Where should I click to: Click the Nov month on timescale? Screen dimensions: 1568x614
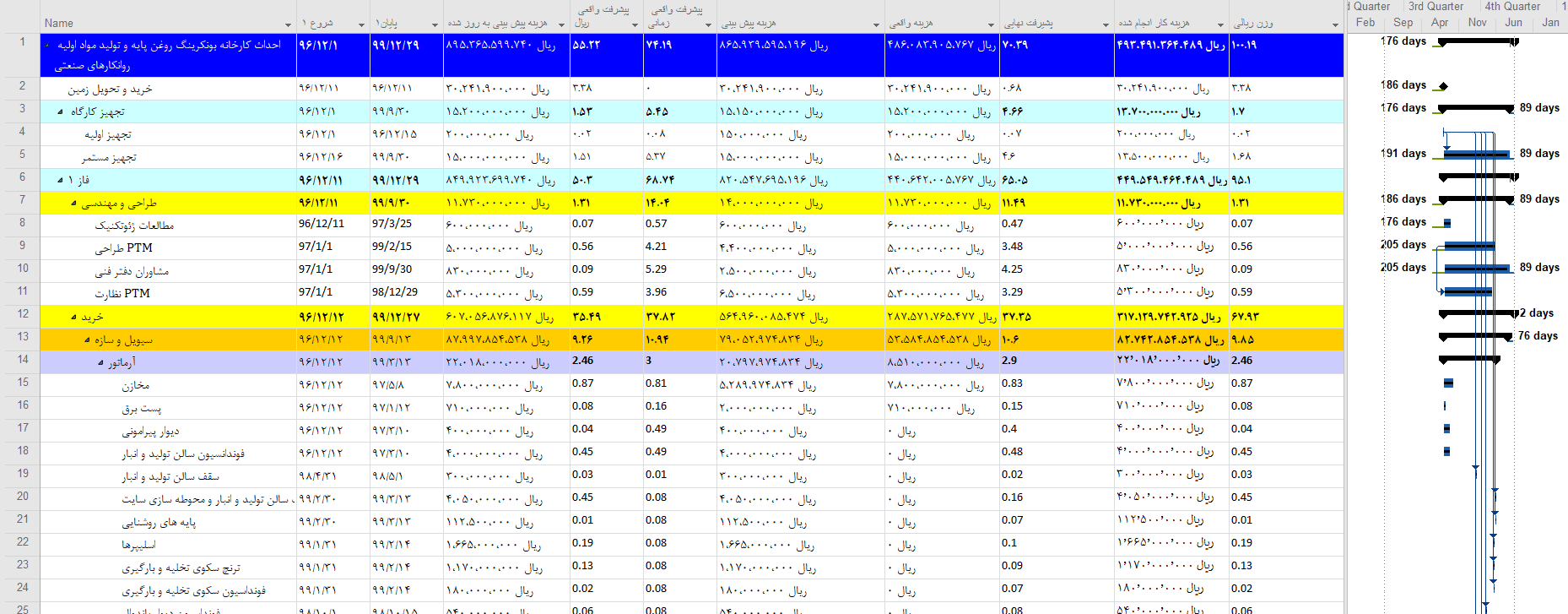tap(1477, 23)
